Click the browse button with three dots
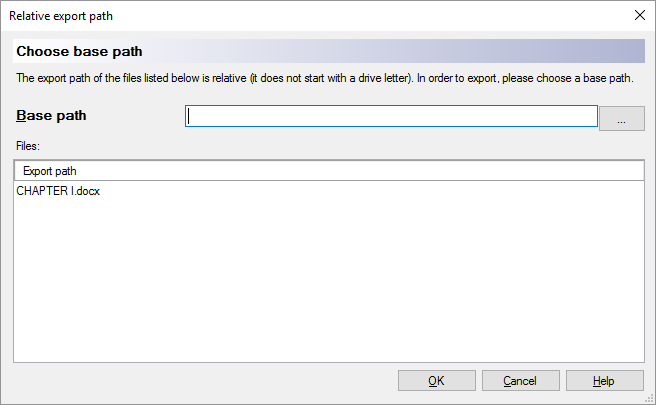 621,118
